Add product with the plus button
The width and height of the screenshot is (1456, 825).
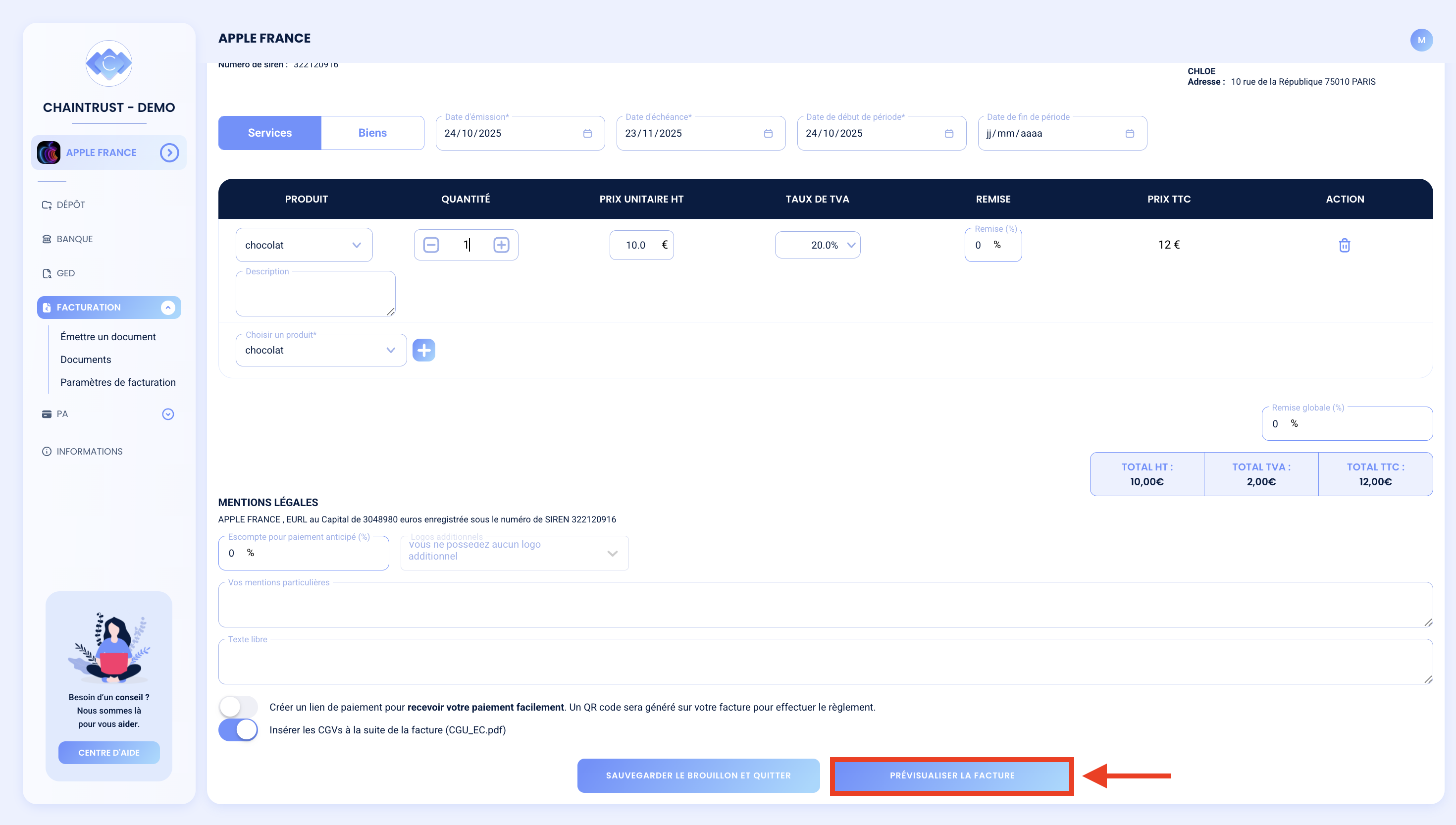coord(424,350)
